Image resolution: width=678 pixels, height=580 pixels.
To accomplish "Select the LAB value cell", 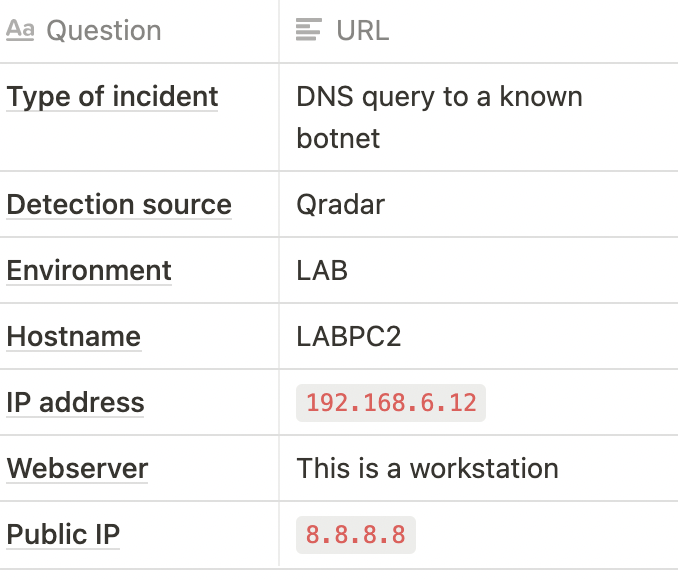I will point(479,270).
